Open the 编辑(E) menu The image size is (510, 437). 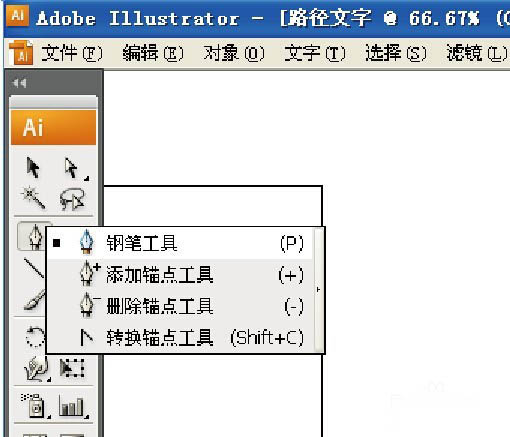coord(153,53)
